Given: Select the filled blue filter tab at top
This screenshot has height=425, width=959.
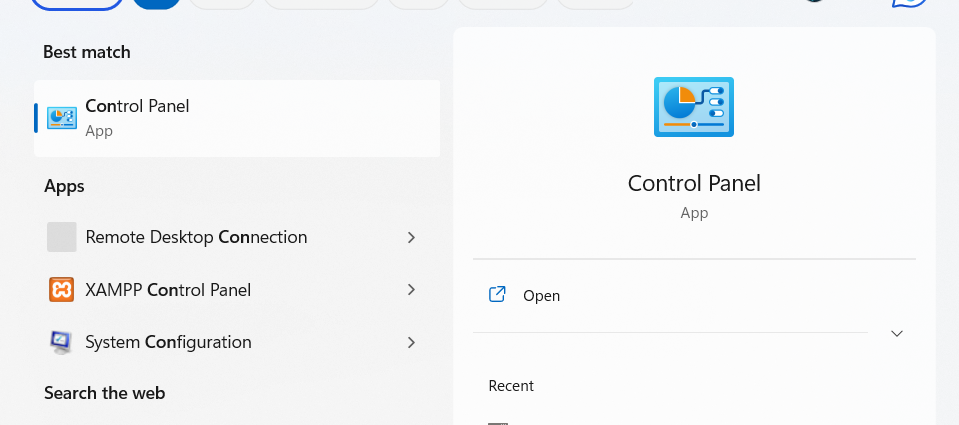Looking at the screenshot, I should (x=156, y=3).
